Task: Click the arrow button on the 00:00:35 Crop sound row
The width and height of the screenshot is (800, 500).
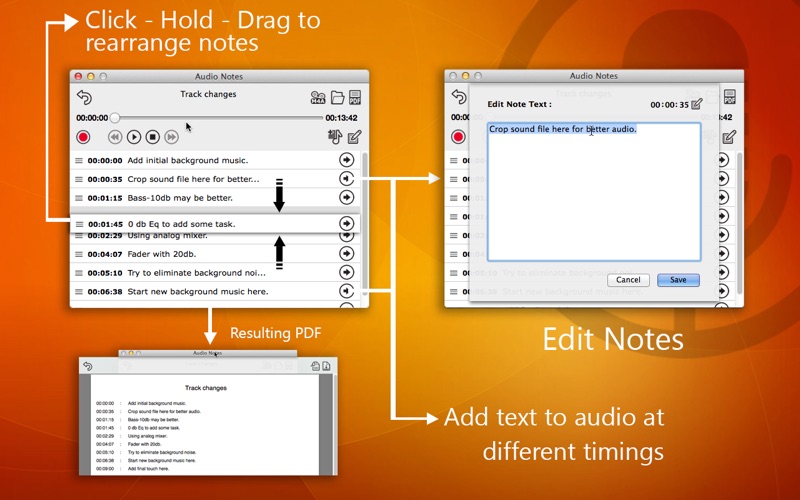Action: pyautogui.click(x=346, y=179)
